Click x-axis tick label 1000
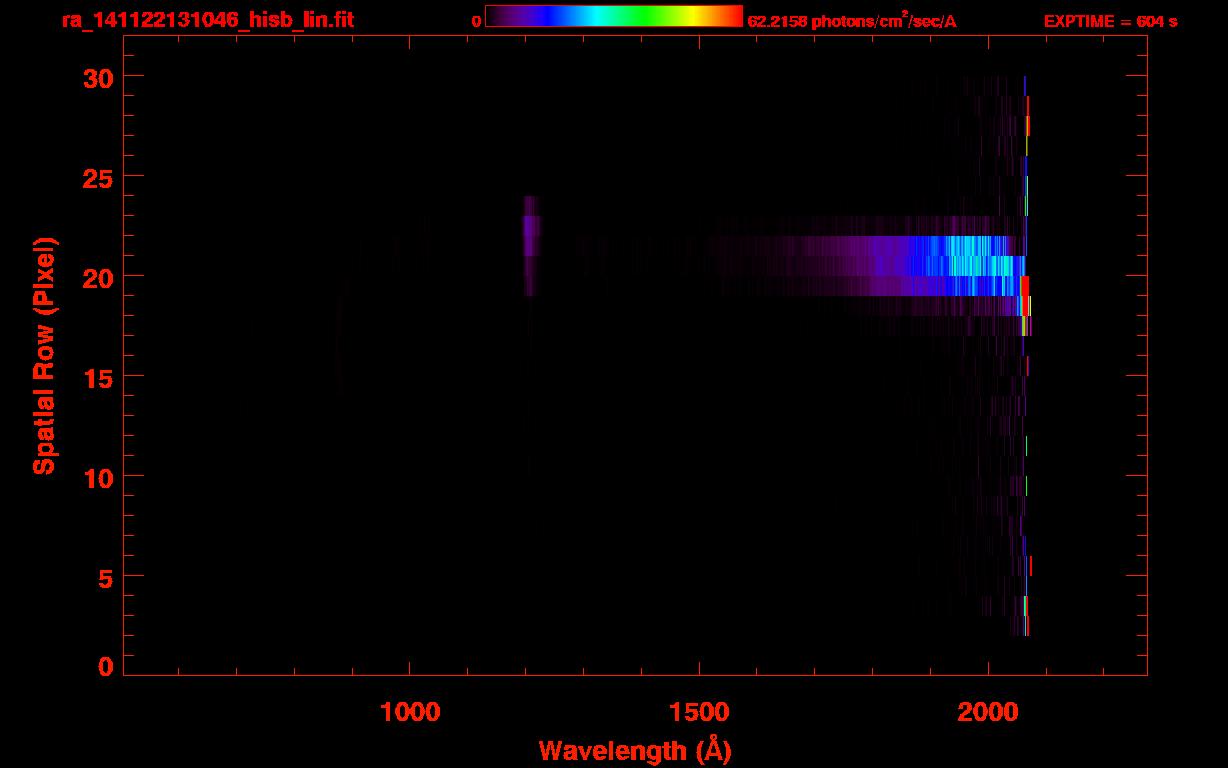The image size is (1228, 768). (x=410, y=711)
